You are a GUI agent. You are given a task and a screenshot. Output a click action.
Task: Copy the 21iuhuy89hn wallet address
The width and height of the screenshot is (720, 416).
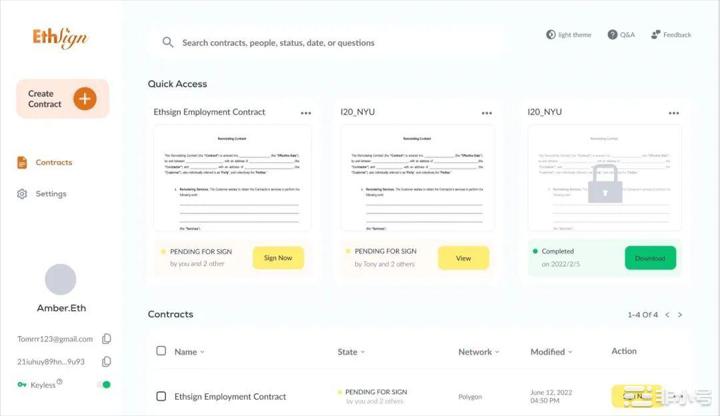(107, 362)
